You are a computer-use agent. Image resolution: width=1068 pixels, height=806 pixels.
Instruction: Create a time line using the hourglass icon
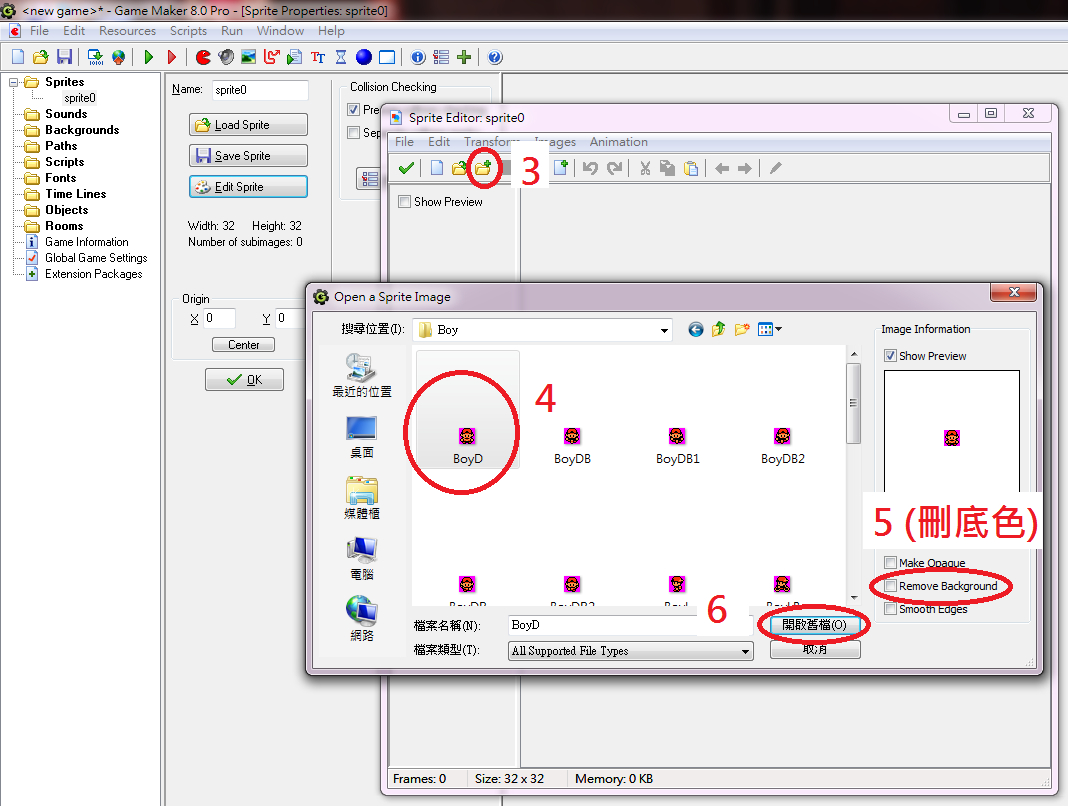pos(341,57)
